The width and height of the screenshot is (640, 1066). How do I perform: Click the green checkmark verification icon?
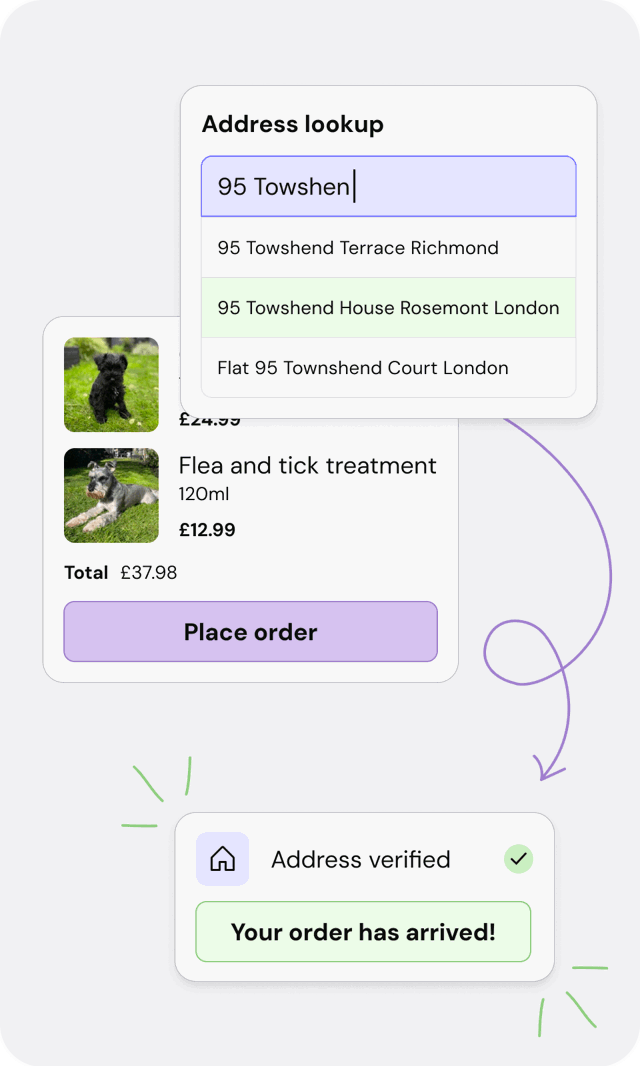tap(518, 858)
